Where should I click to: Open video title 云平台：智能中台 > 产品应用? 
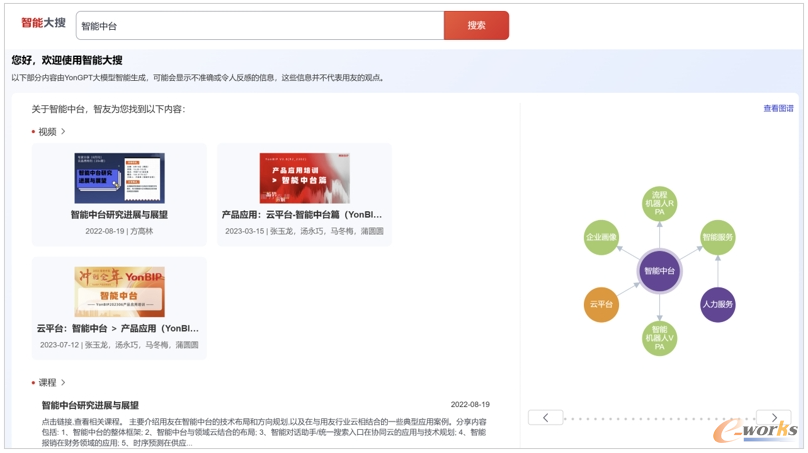117,328
